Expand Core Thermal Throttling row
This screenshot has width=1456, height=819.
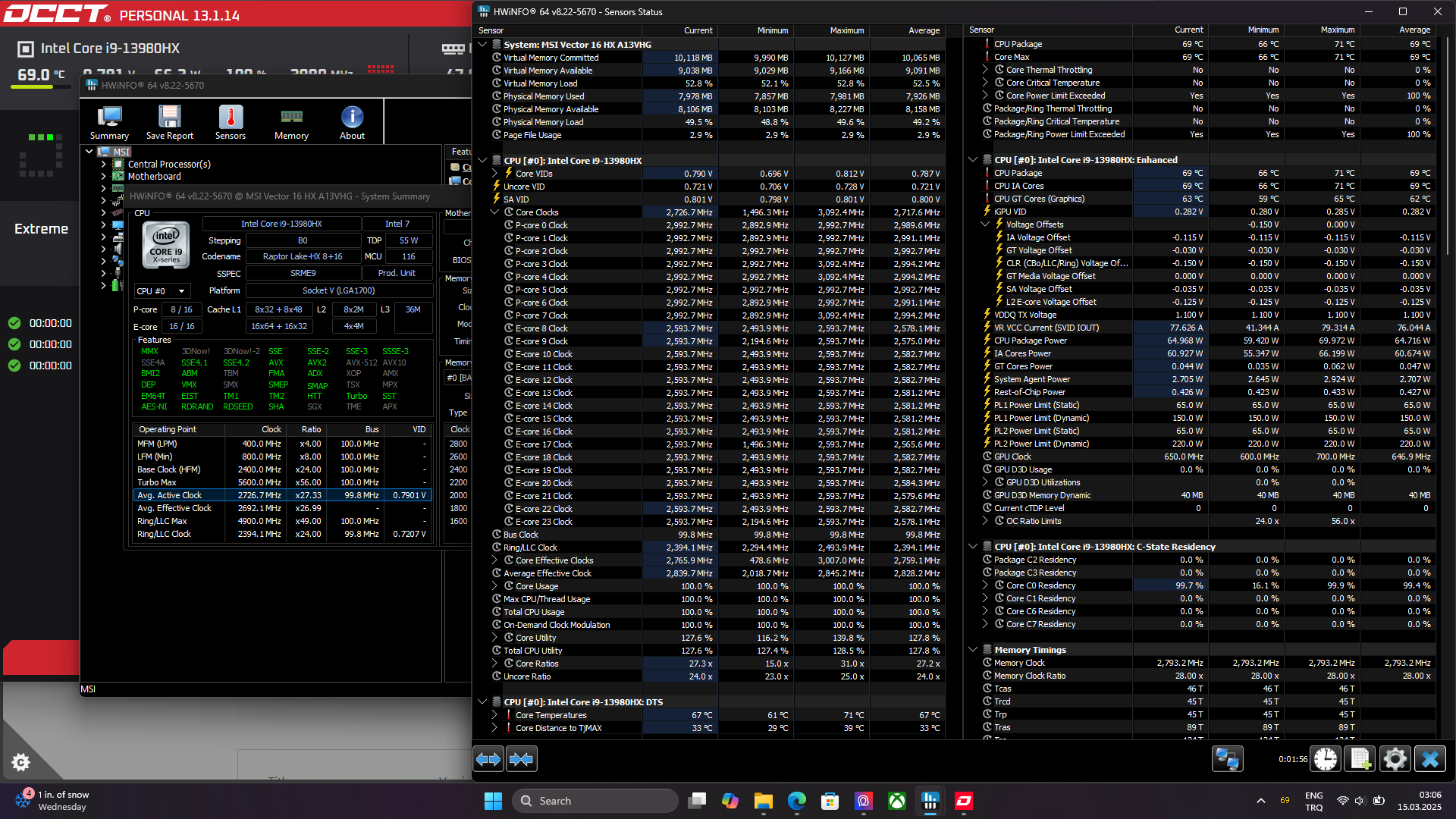[985, 70]
